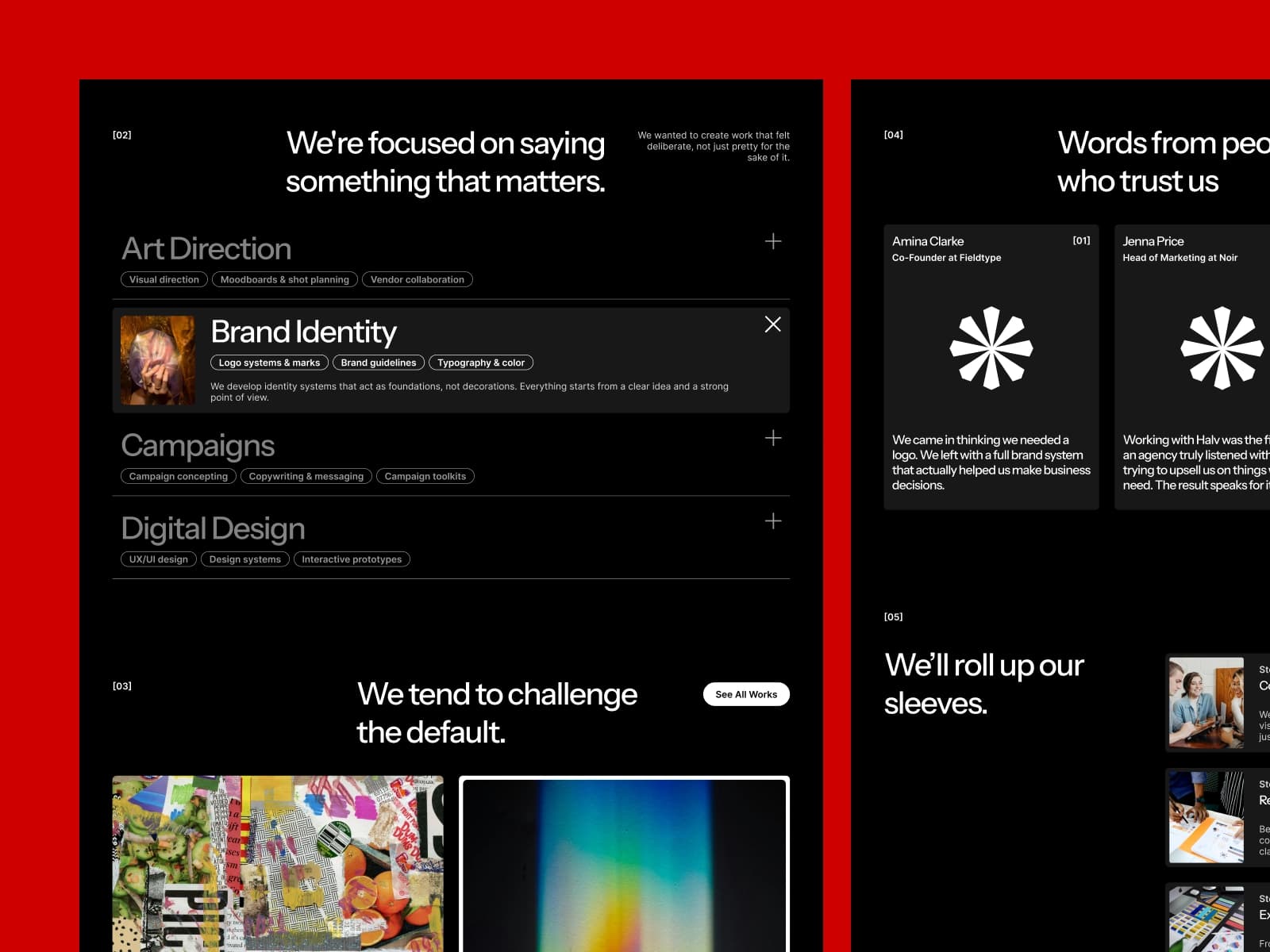
Task: Select the Jenna Price name
Action: click(1153, 241)
